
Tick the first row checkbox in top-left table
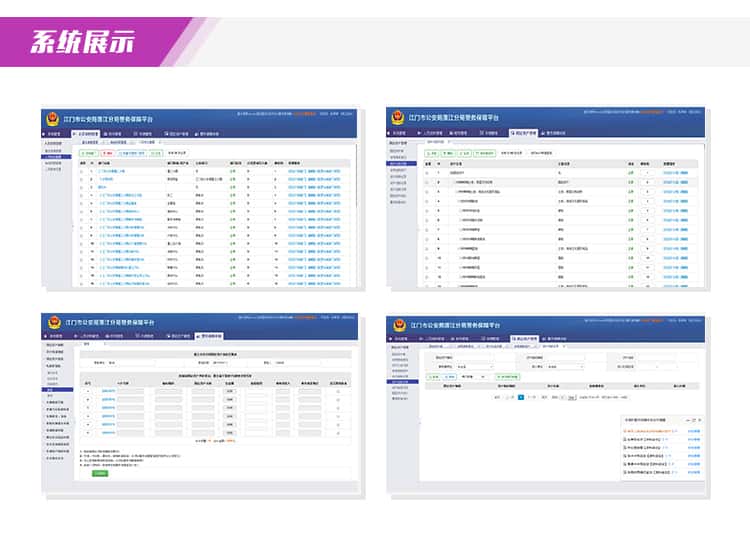pyautogui.click(x=82, y=172)
